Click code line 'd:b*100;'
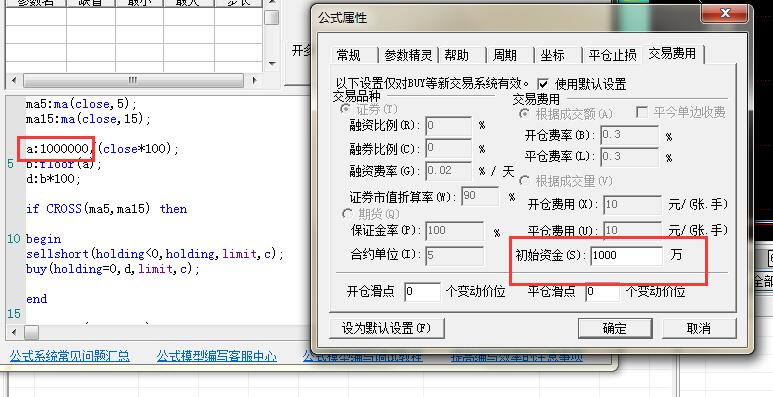This screenshot has width=773, height=397. (x=53, y=179)
